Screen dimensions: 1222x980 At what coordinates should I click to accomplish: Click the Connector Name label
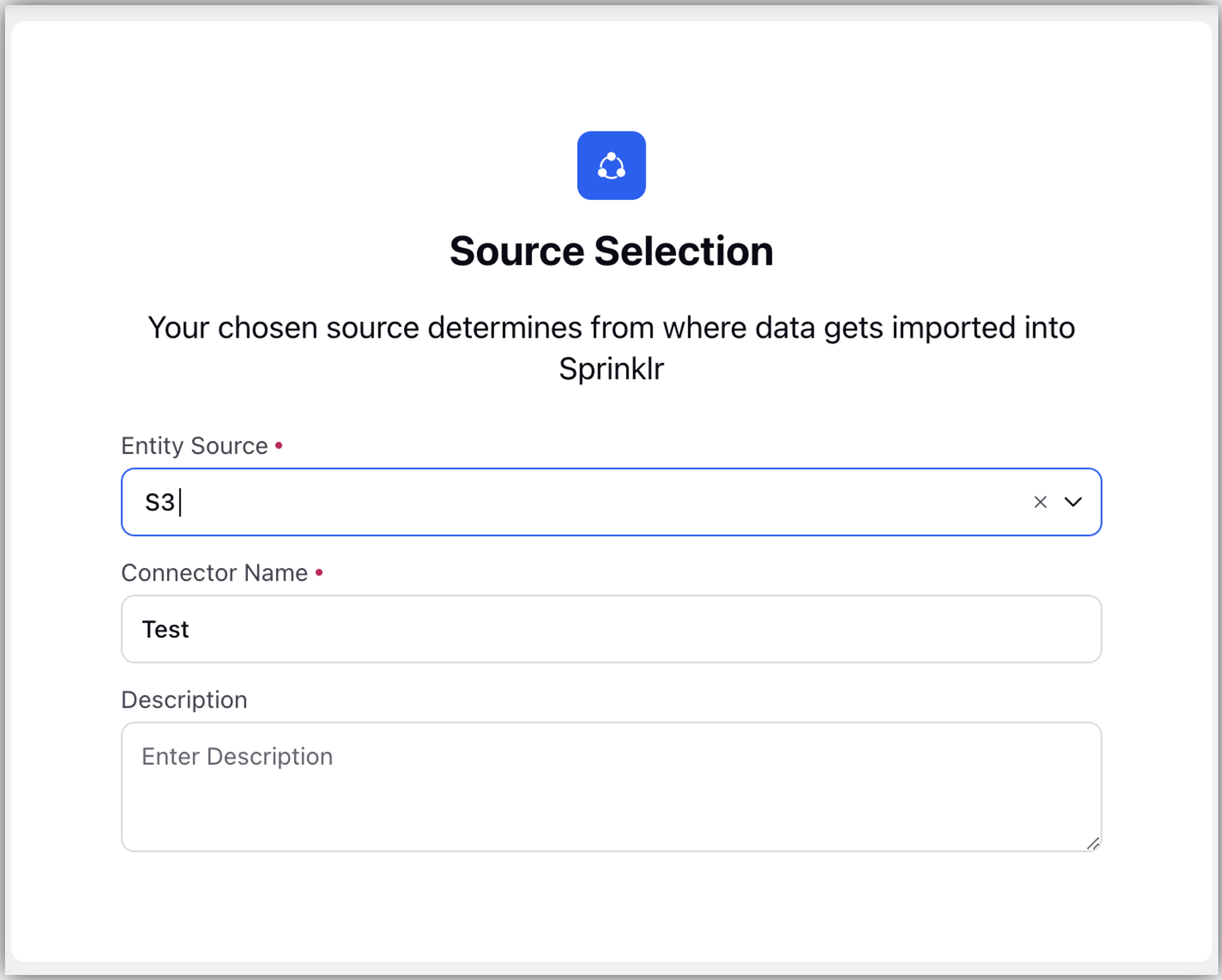point(215,573)
